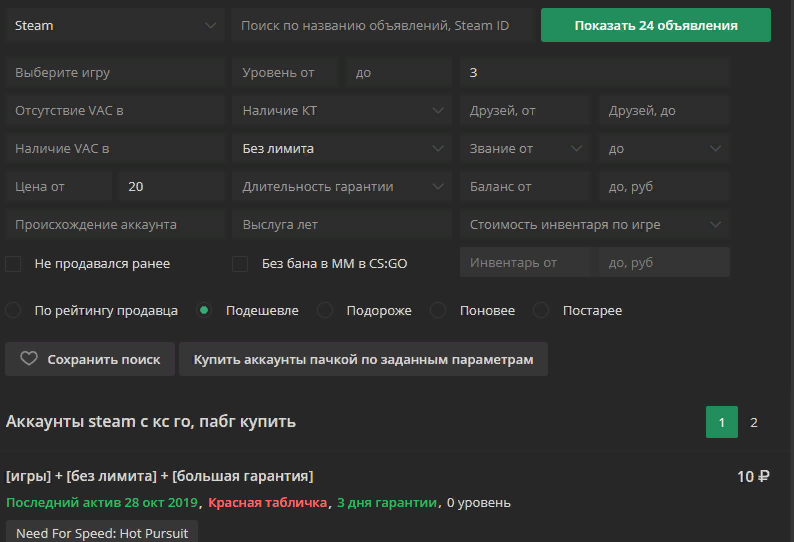Click the heading Аккаунты steam с кс го, пабг купить
This screenshot has width=794, height=542.
(x=150, y=421)
